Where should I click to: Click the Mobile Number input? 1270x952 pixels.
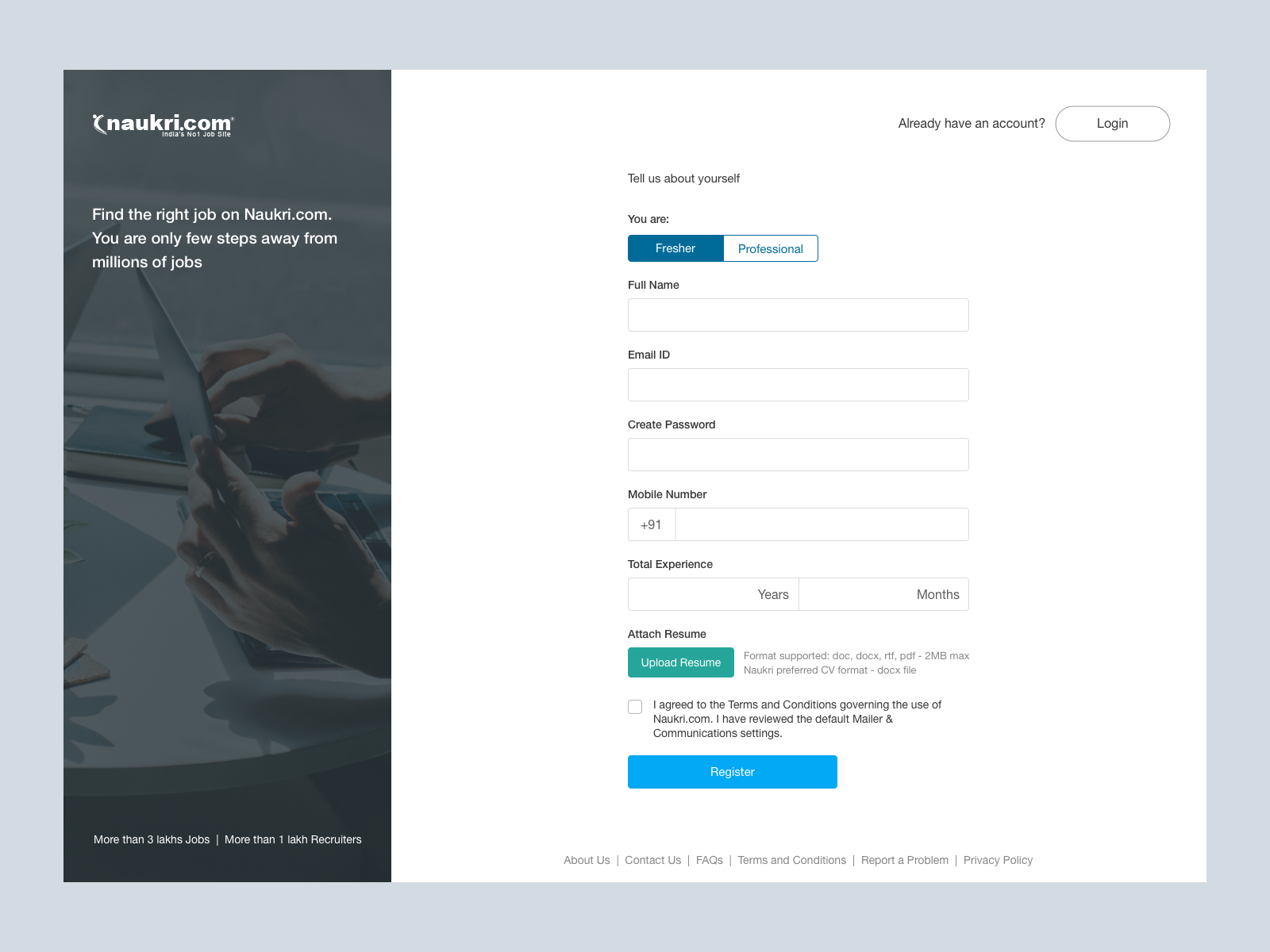point(822,524)
